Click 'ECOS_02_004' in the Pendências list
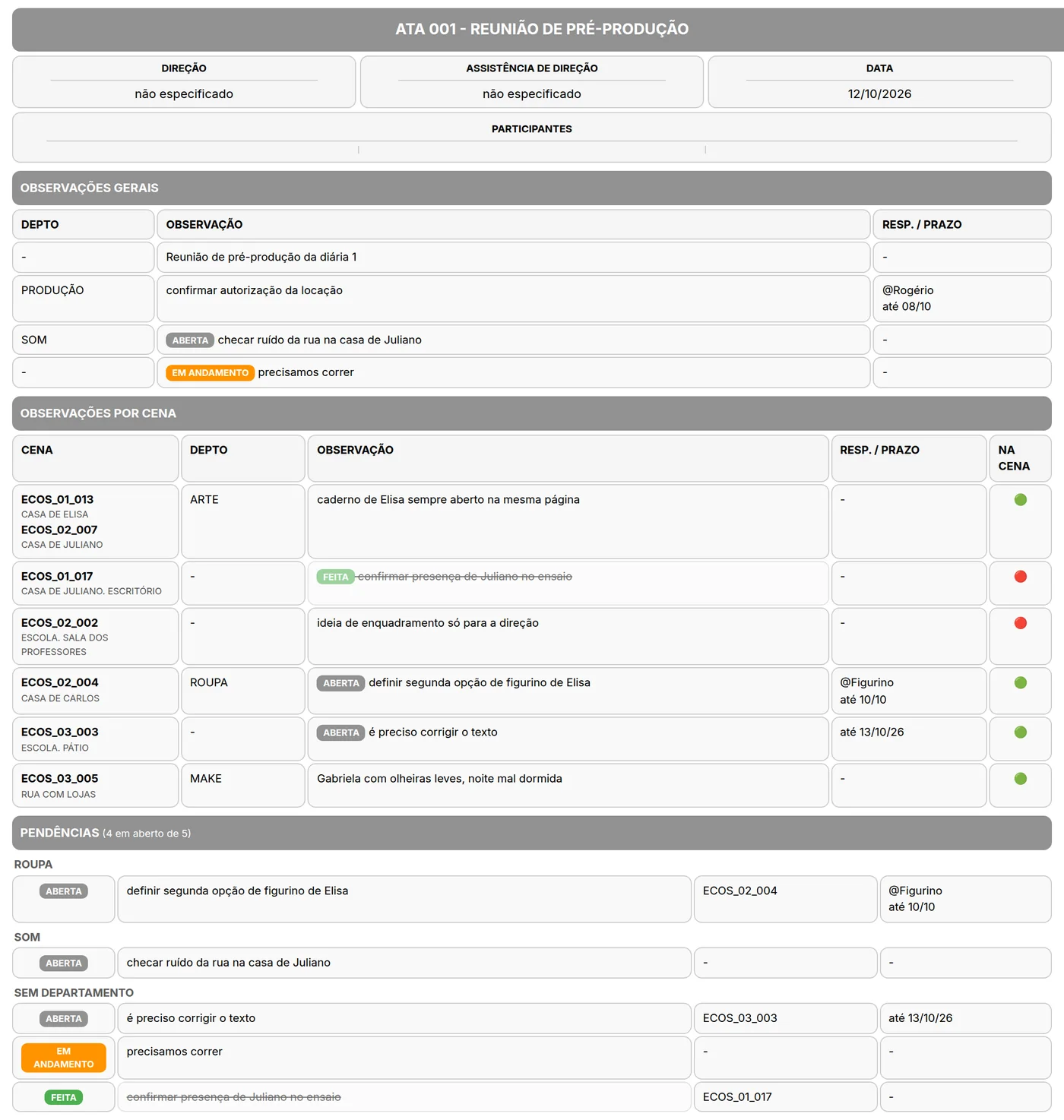This screenshot has width=1064, height=1120. click(x=740, y=891)
